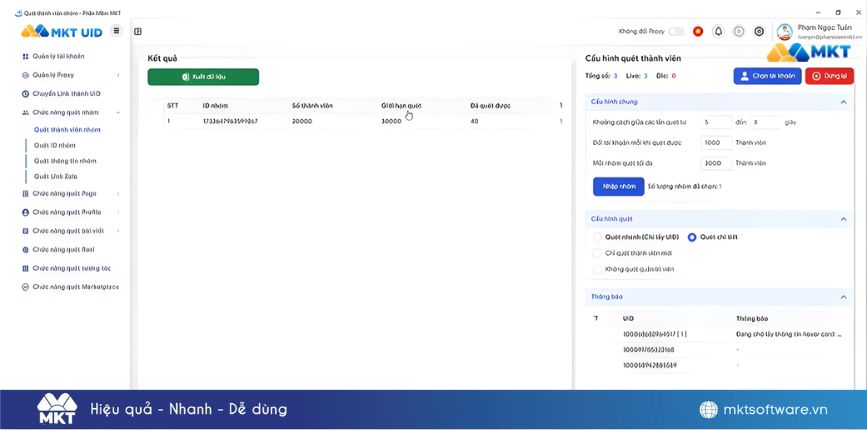The height and width of the screenshot is (430, 867).
Task: Click the Quản lý tài khoản sidebar icon
Action: coord(25,56)
